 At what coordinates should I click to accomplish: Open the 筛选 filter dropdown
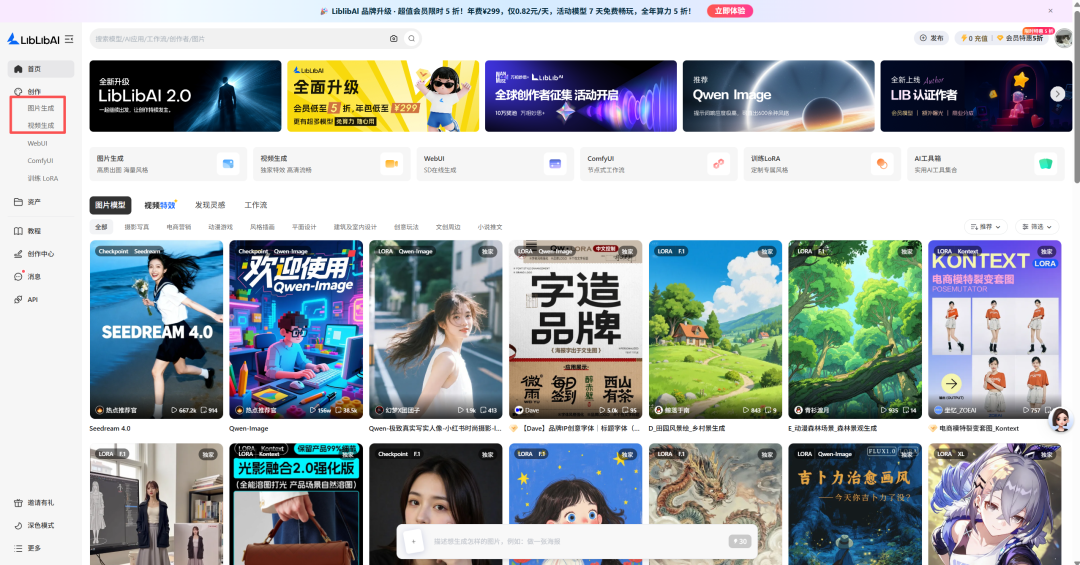pyautogui.click(x=1037, y=227)
